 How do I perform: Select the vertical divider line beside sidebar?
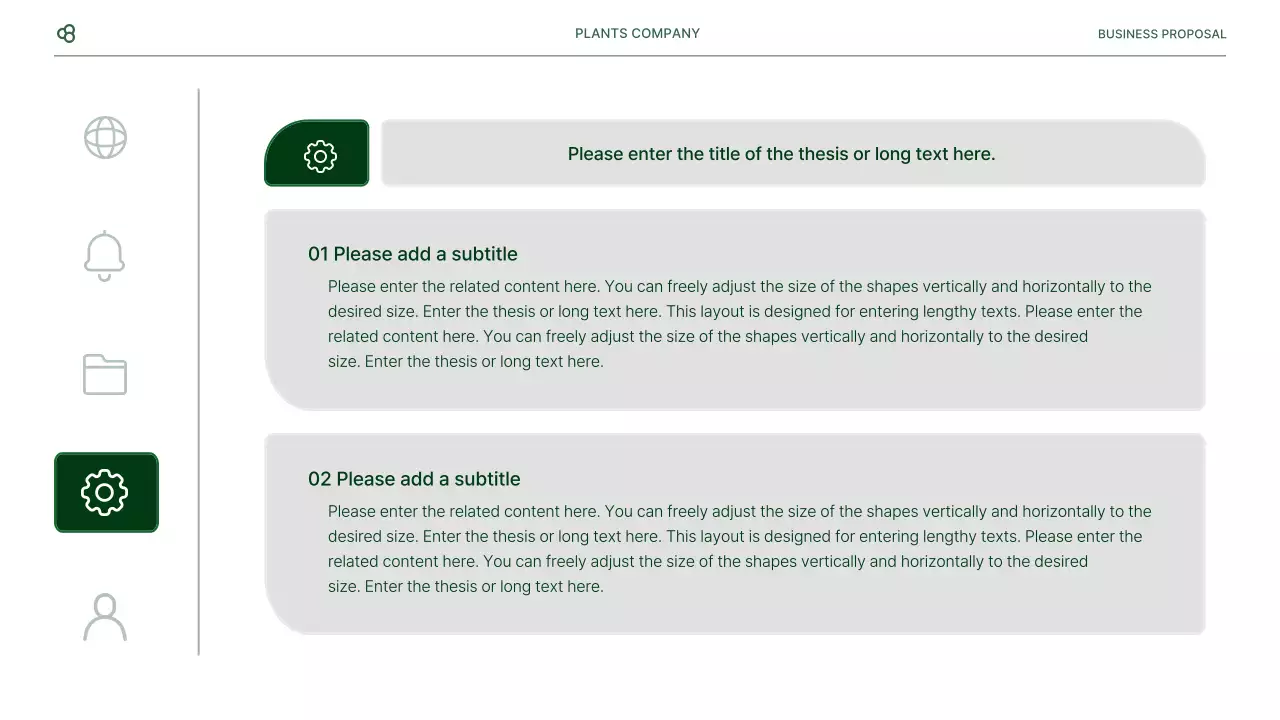point(199,372)
